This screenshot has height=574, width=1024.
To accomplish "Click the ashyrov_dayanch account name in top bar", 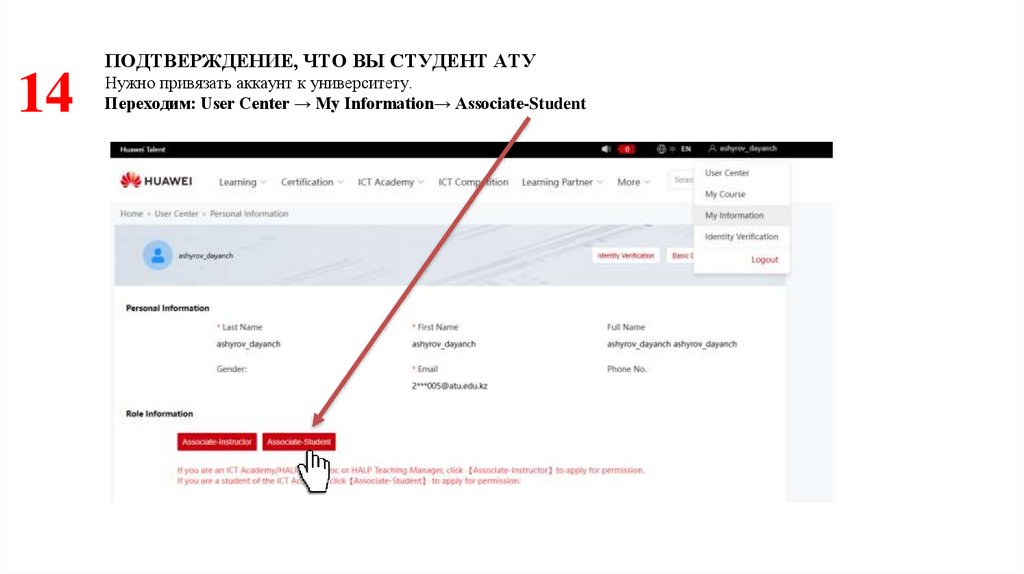I will pos(748,149).
